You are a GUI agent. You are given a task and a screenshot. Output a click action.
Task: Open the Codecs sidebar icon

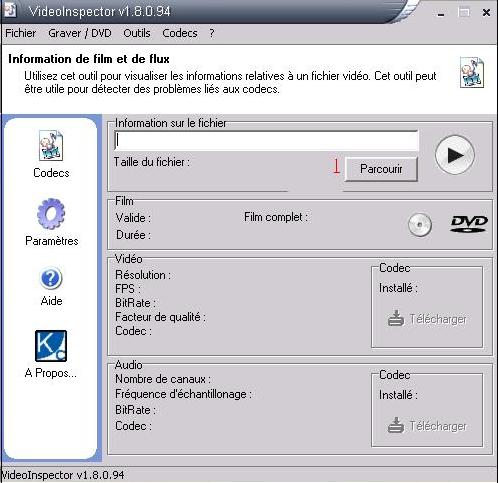point(51,146)
